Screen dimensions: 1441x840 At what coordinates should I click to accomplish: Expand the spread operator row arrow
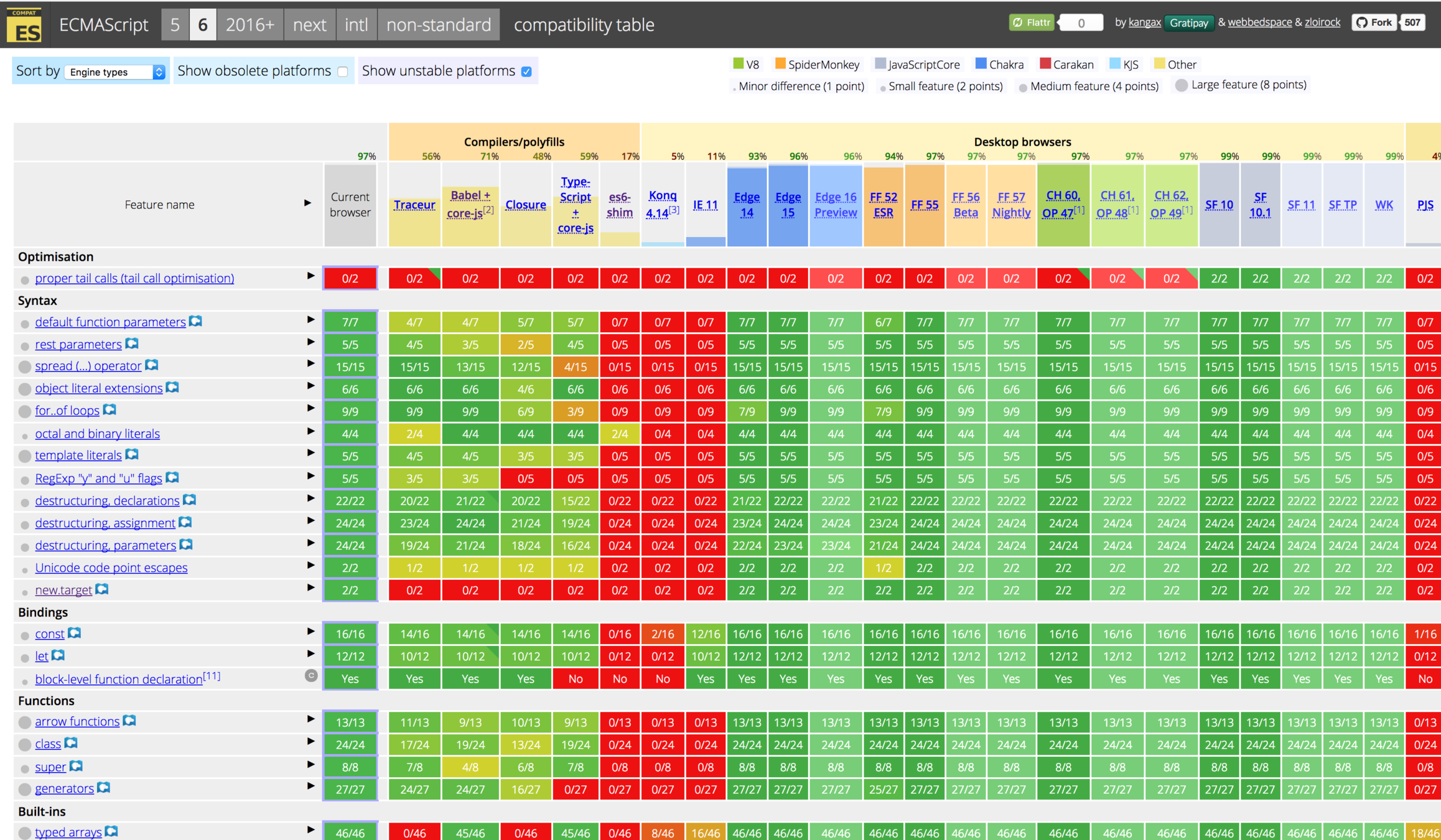tap(310, 363)
